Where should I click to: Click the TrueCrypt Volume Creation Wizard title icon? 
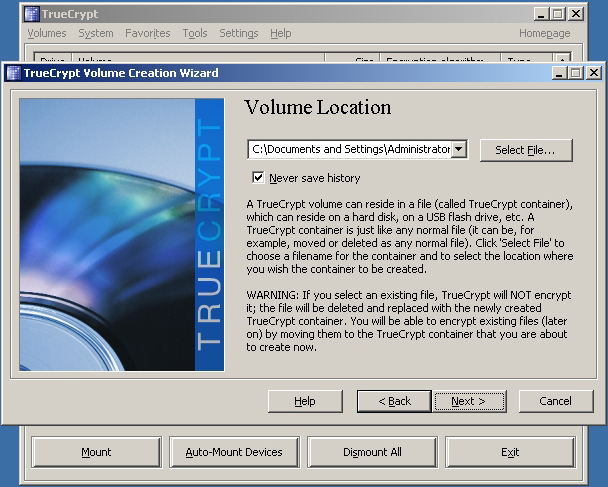coord(14,73)
